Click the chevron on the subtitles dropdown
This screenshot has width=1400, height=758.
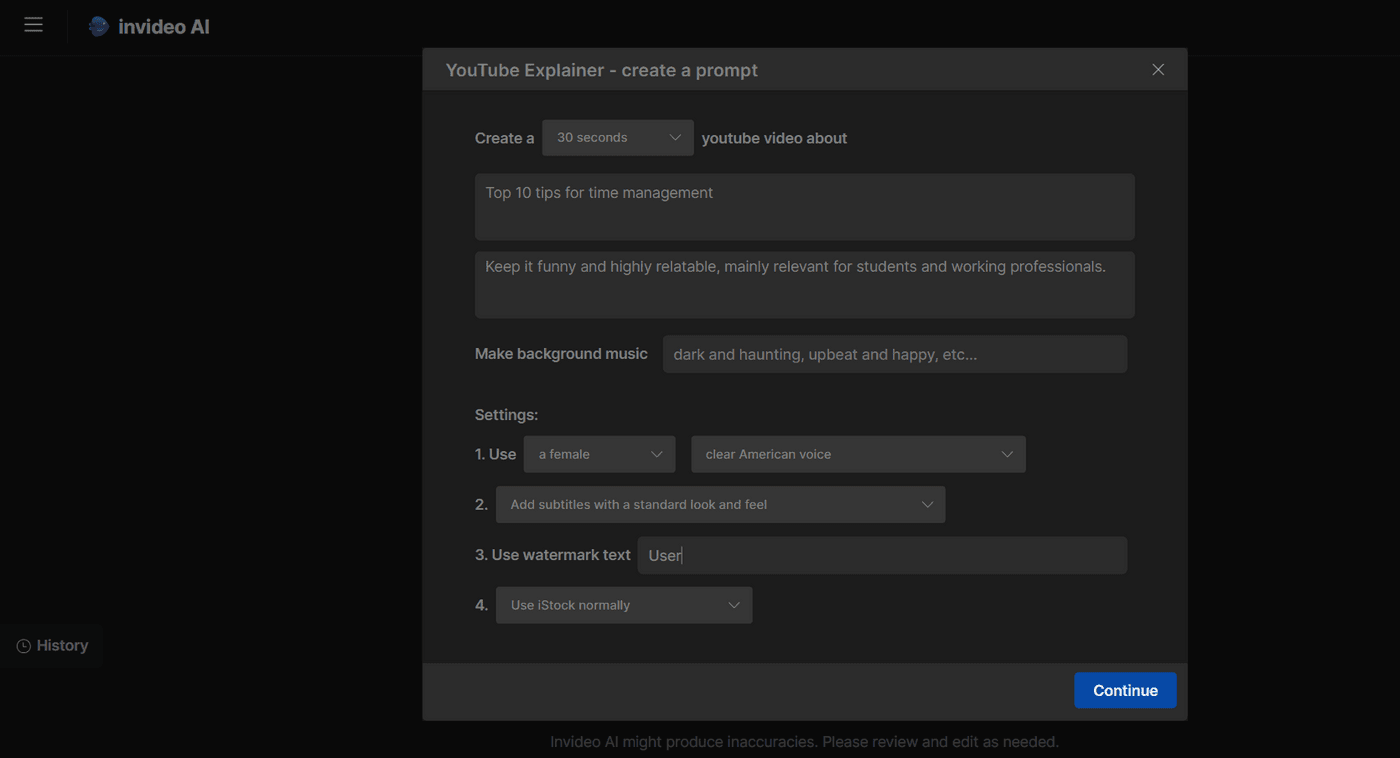coord(926,504)
